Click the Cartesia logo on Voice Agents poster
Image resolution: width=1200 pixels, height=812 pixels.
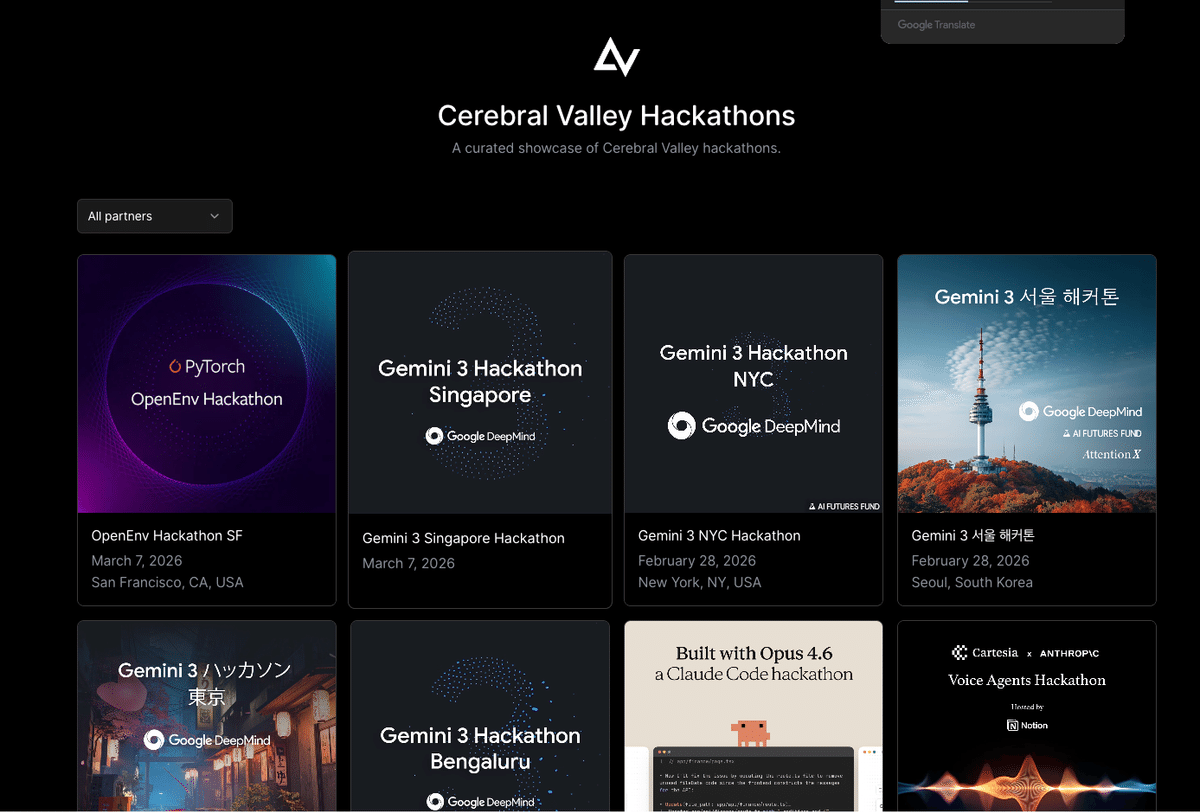pyautogui.click(x=986, y=653)
